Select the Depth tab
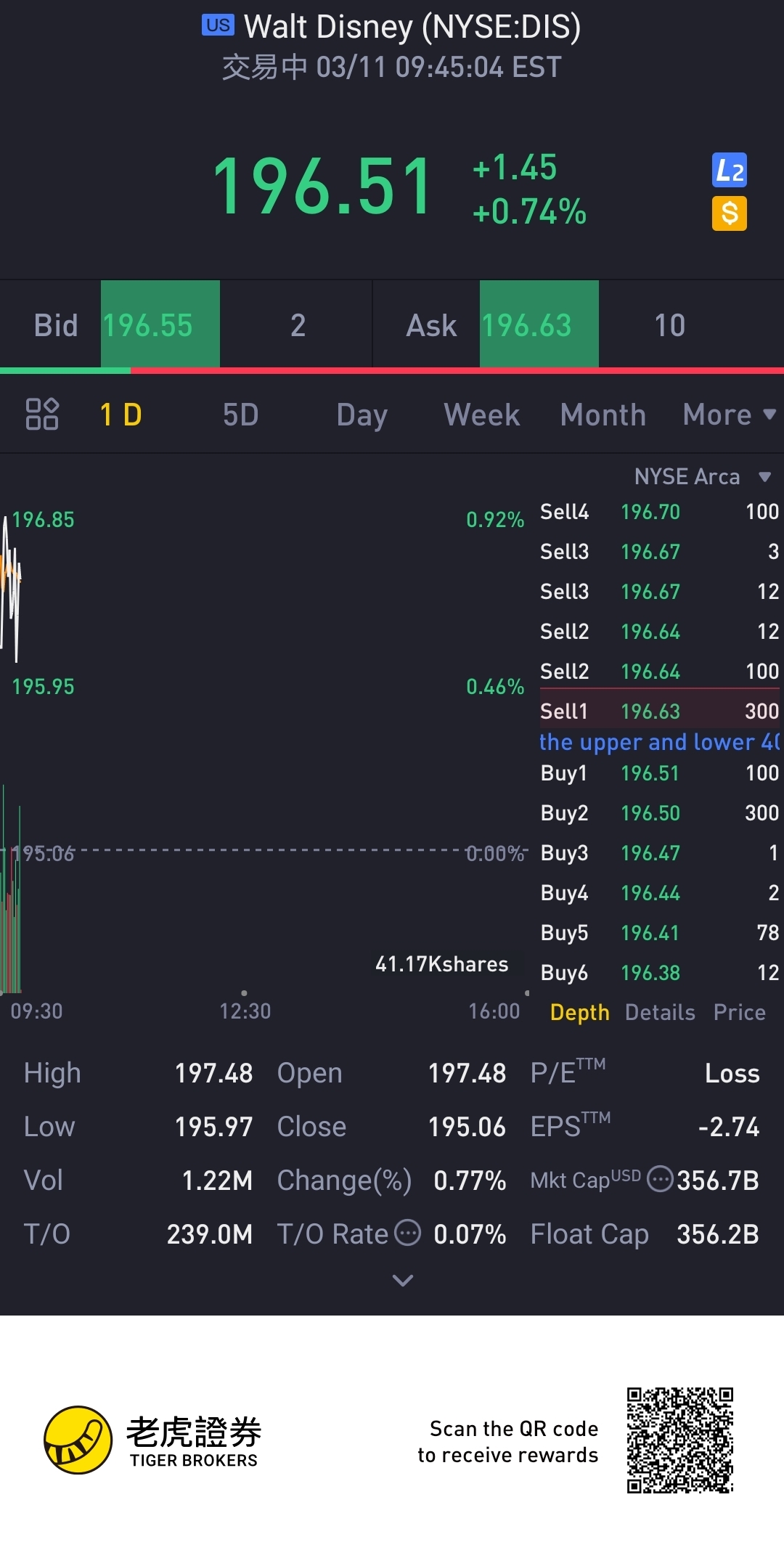This screenshot has width=784, height=1566. tap(579, 1012)
